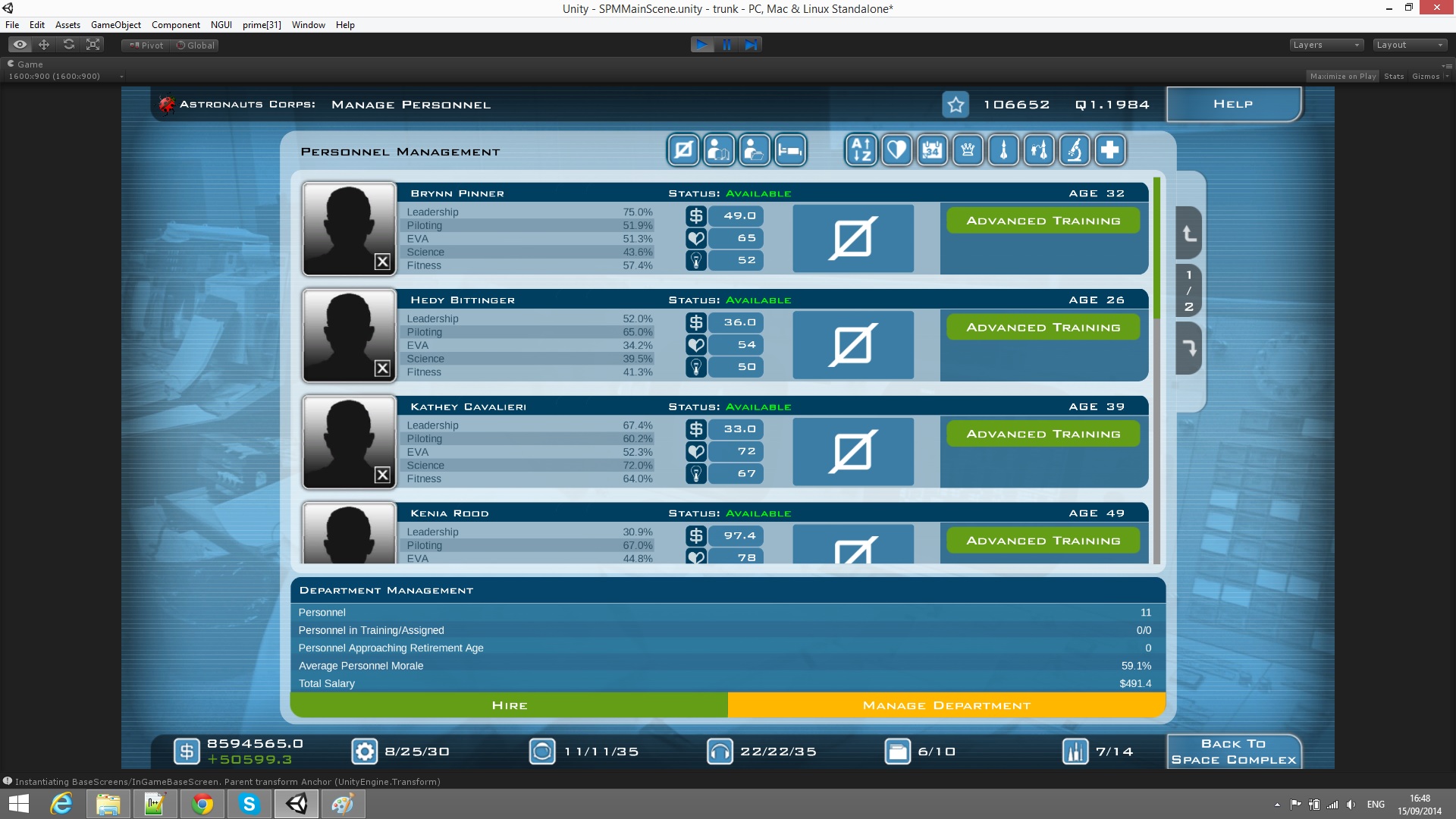Sort personnel alphabetically with A-Z icon

(x=861, y=150)
